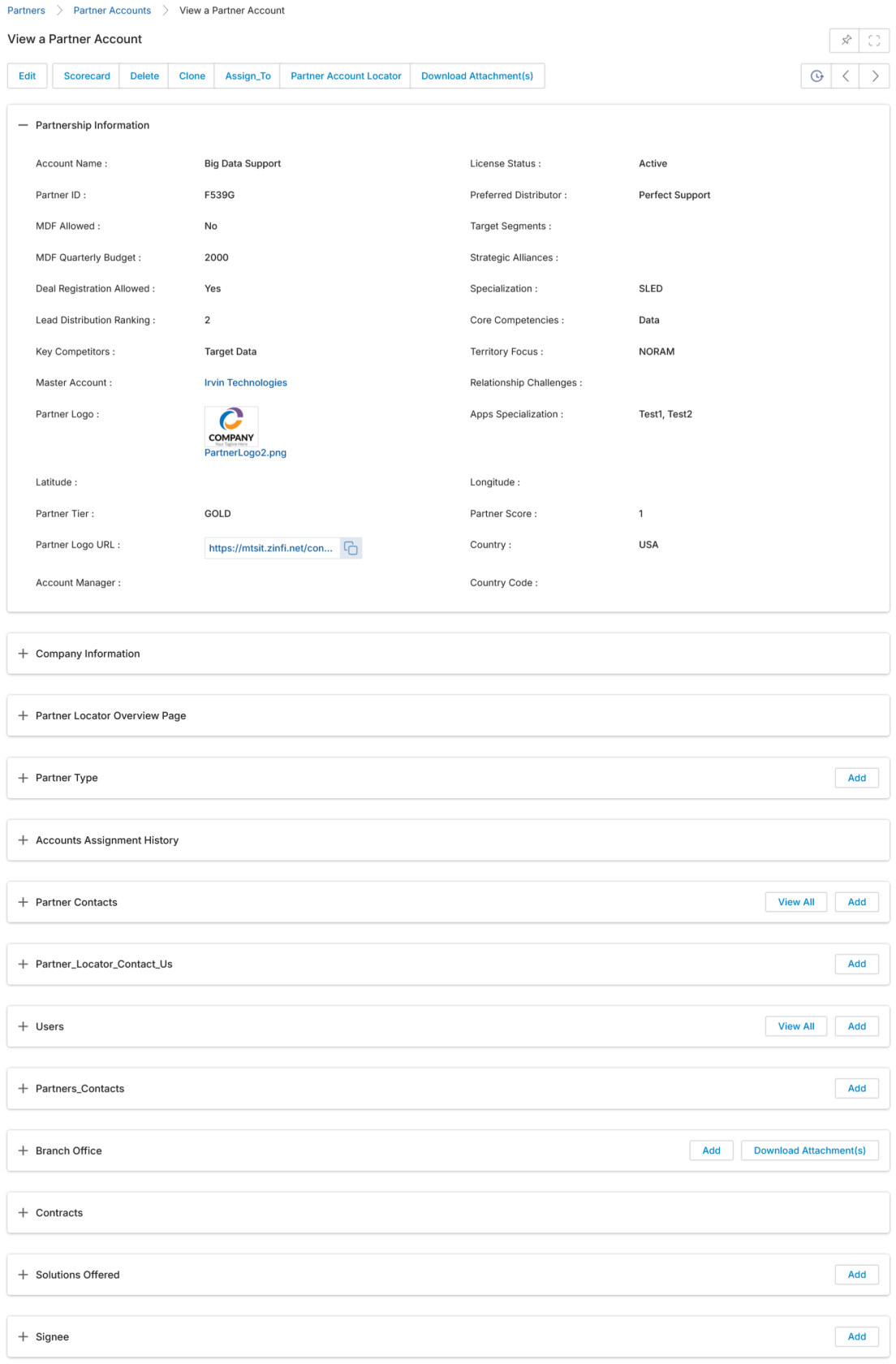Copy the Partner Logo URL
Image resolution: width=896 pixels, height=1364 pixels.
tap(351, 548)
